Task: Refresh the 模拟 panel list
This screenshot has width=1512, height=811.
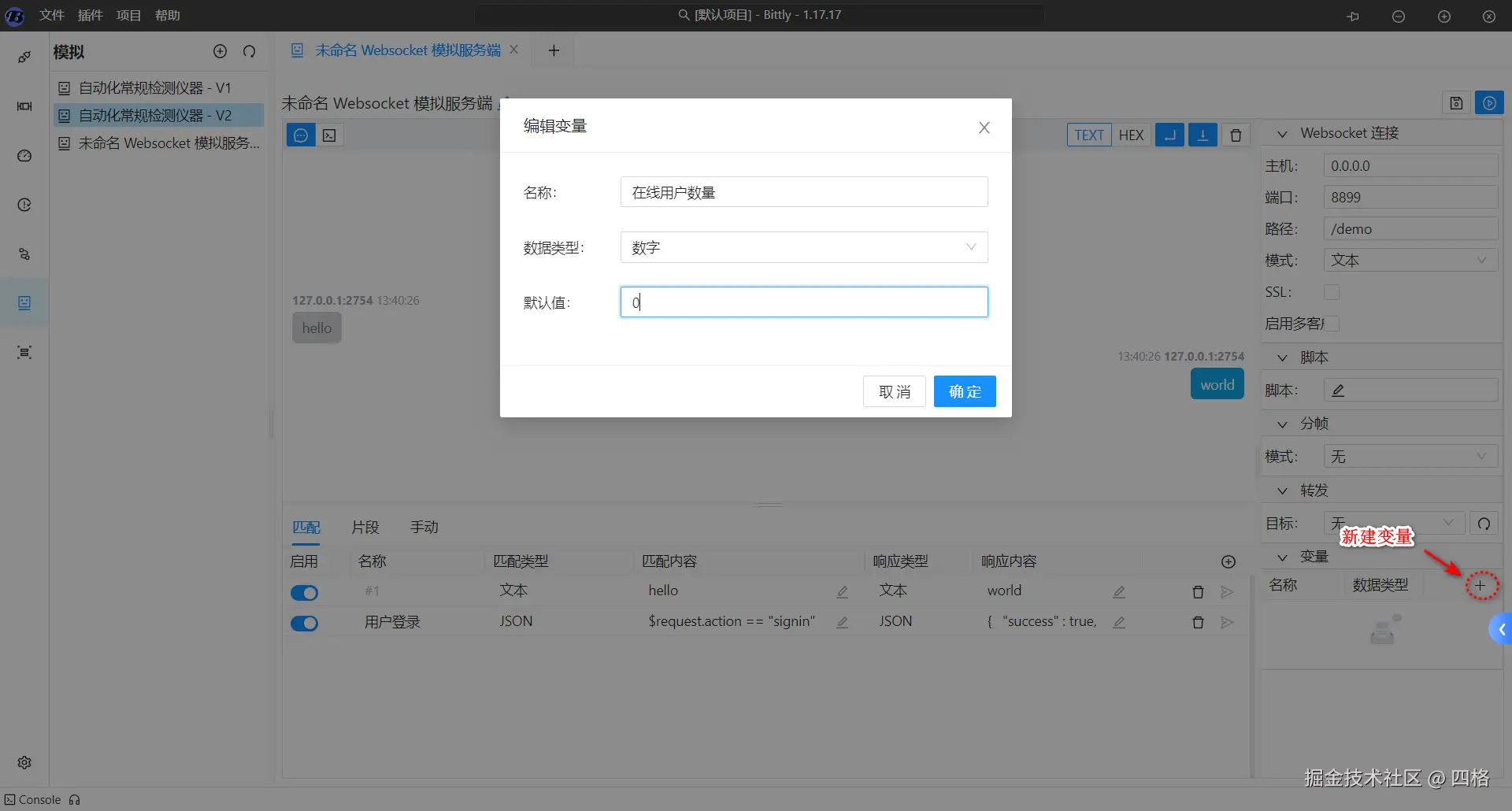Action: [250, 51]
